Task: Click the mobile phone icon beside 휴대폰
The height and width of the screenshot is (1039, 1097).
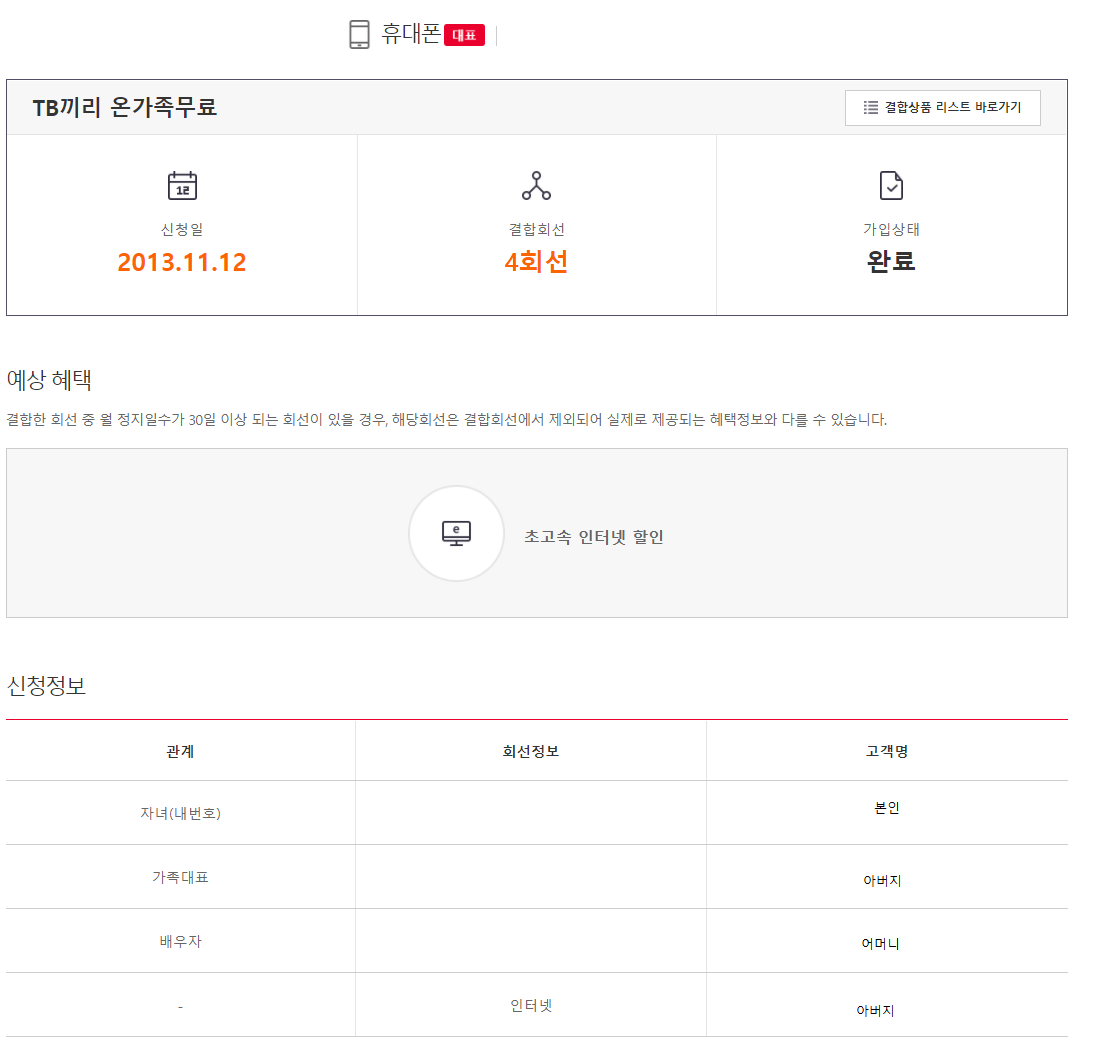Action: point(359,35)
